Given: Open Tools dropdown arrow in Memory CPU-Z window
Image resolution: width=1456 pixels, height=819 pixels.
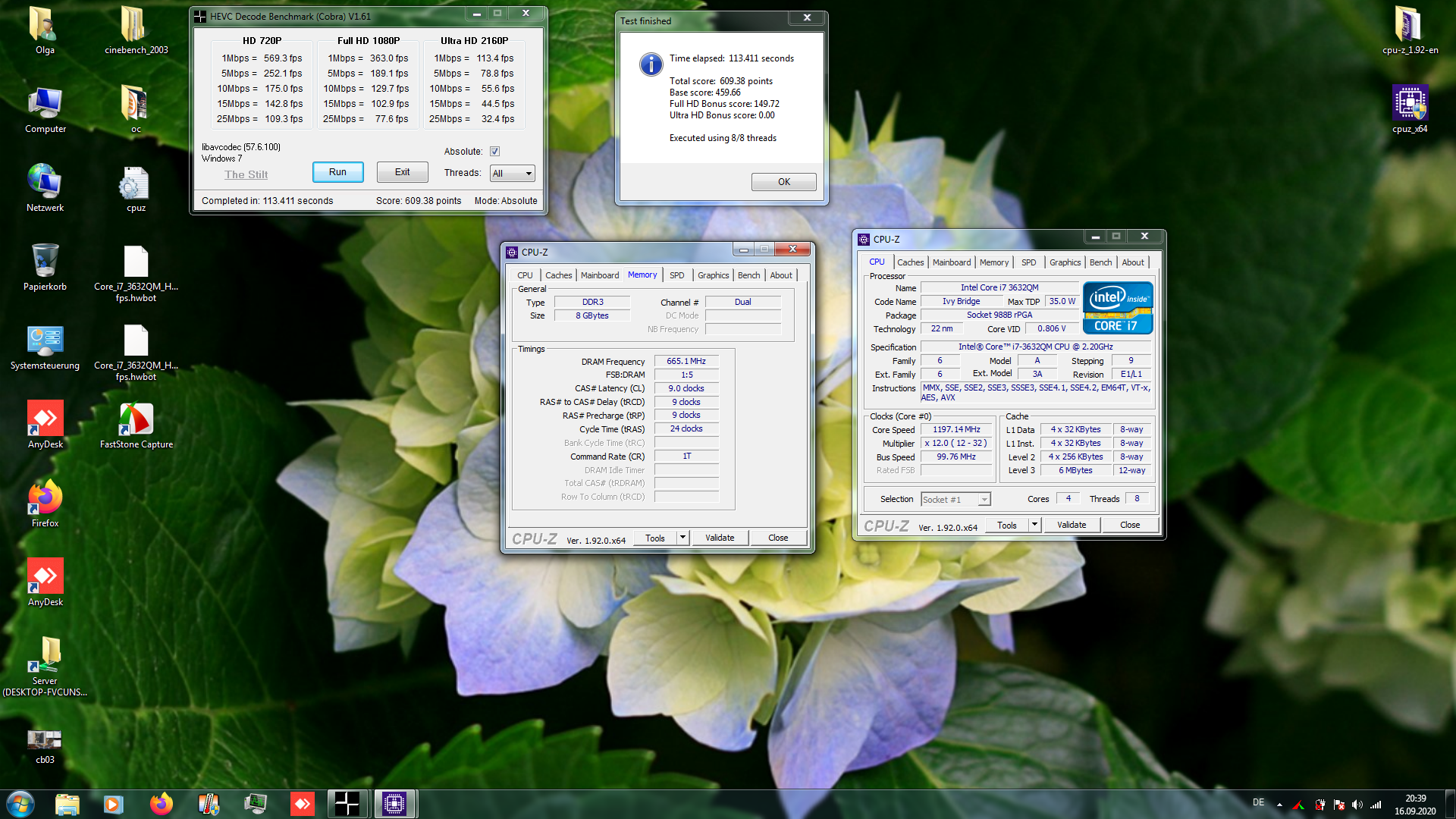Looking at the screenshot, I should (x=682, y=538).
